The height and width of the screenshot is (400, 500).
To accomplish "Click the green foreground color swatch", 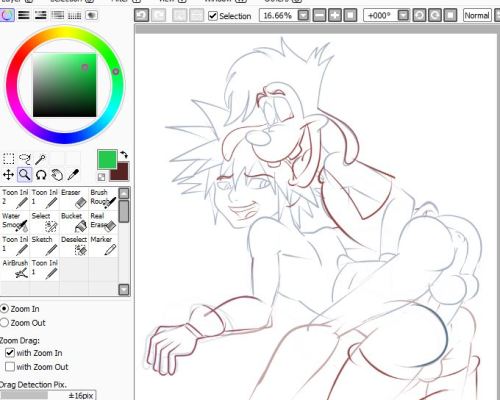I will [107, 159].
